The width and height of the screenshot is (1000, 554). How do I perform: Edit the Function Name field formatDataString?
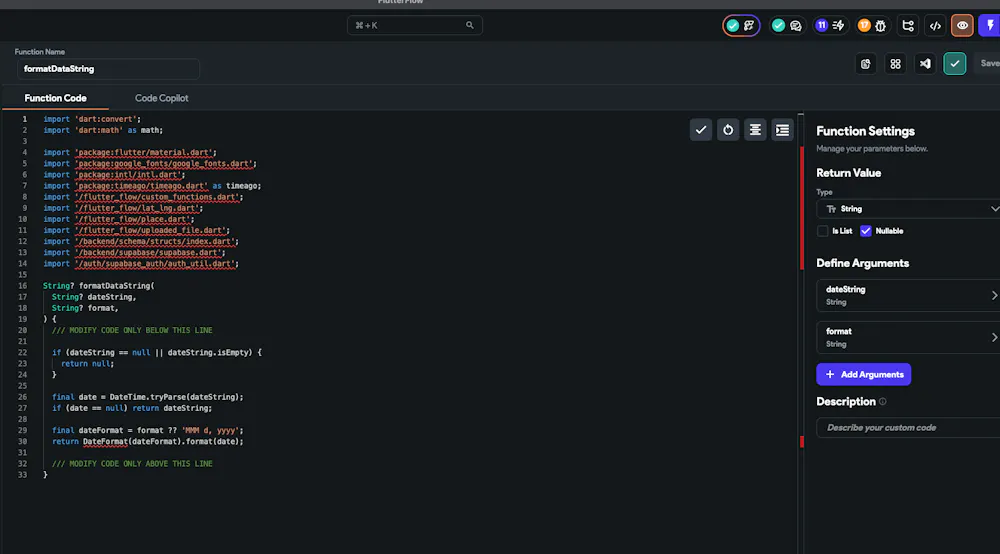click(x=108, y=69)
